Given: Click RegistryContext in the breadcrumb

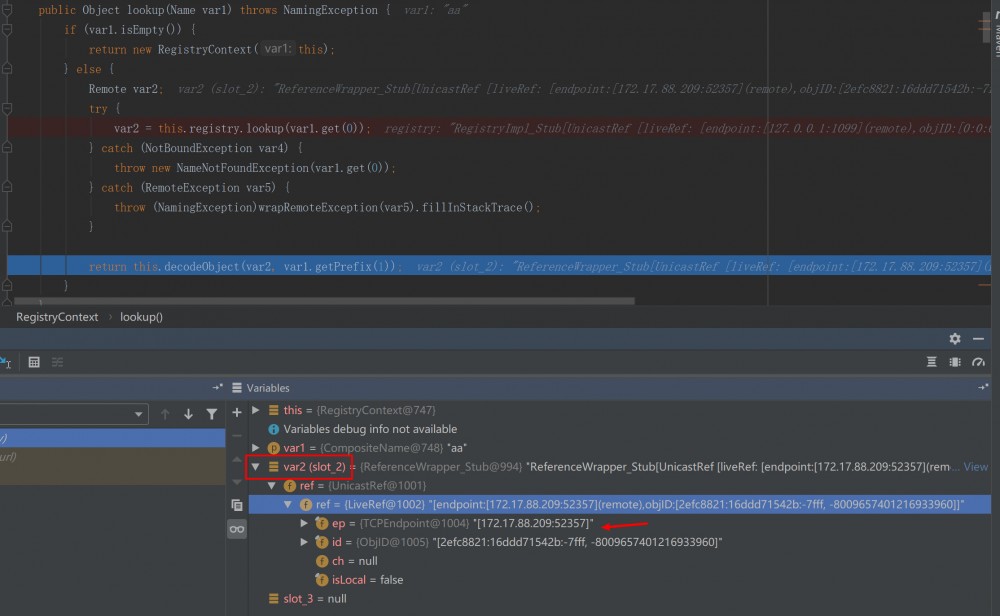Looking at the screenshot, I should [x=57, y=317].
